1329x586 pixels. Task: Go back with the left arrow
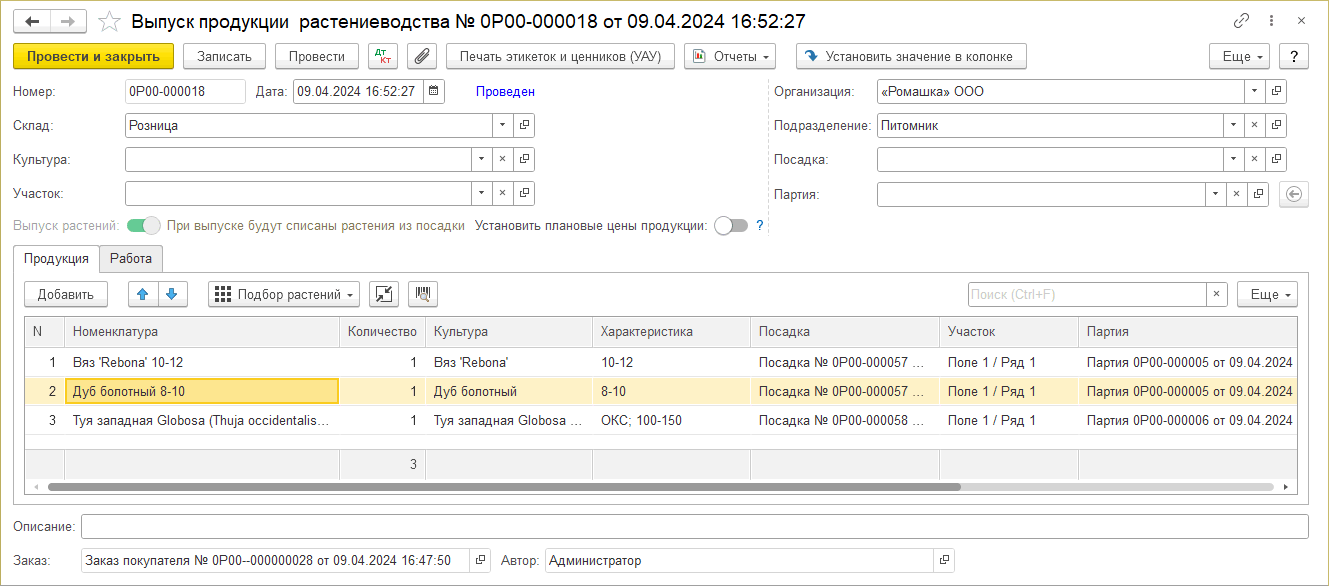[33, 20]
